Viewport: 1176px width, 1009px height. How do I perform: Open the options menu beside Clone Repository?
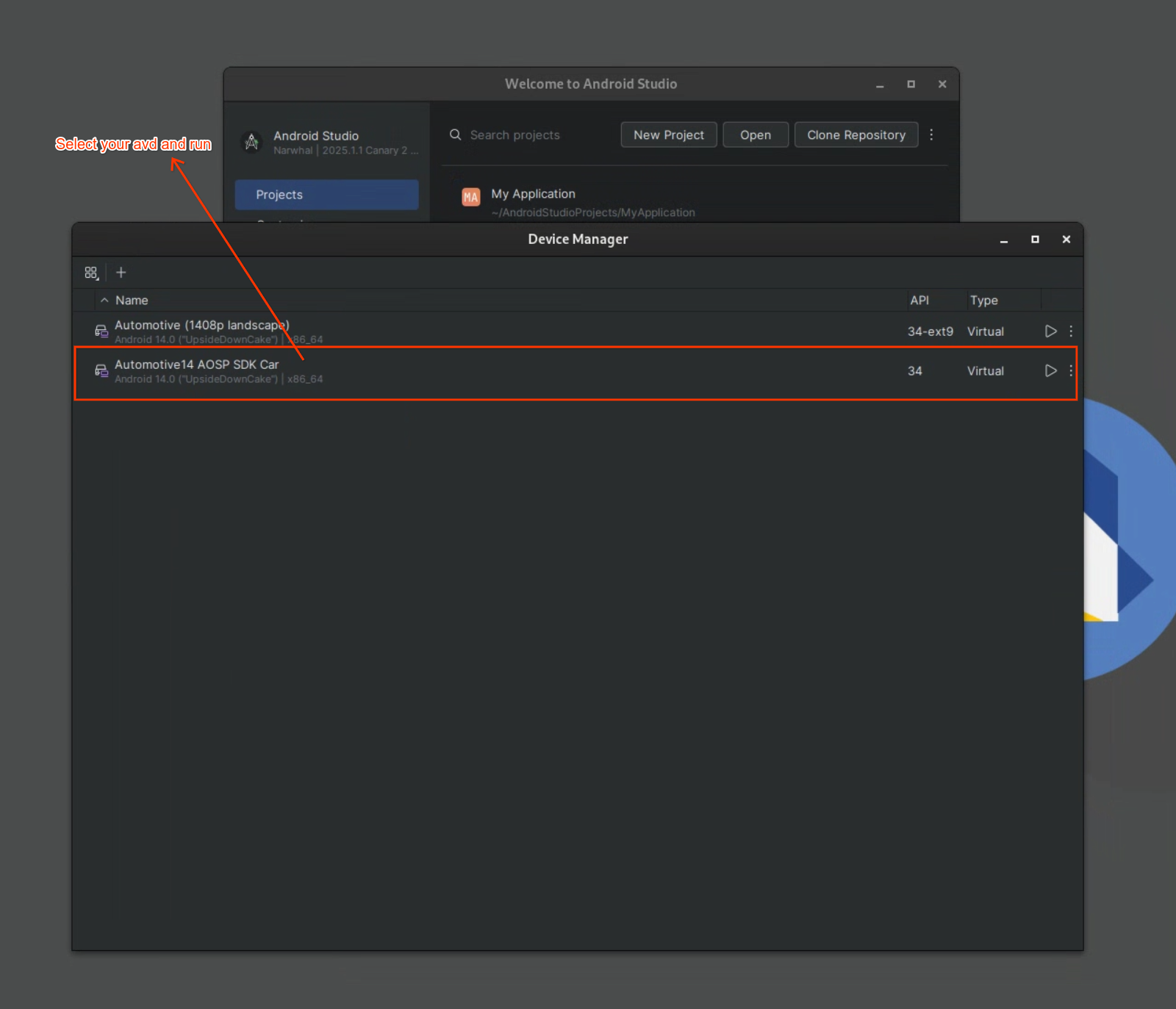click(x=931, y=135)
